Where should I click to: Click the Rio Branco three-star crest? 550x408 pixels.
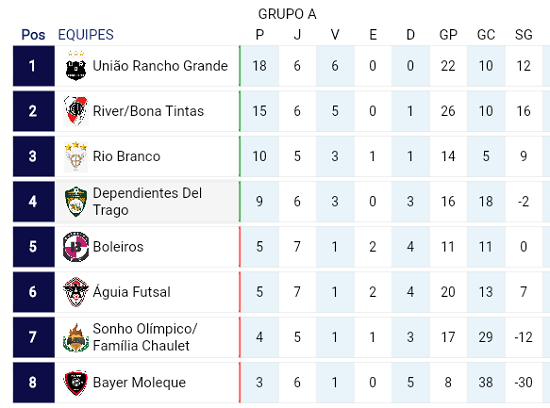point(76,156)
